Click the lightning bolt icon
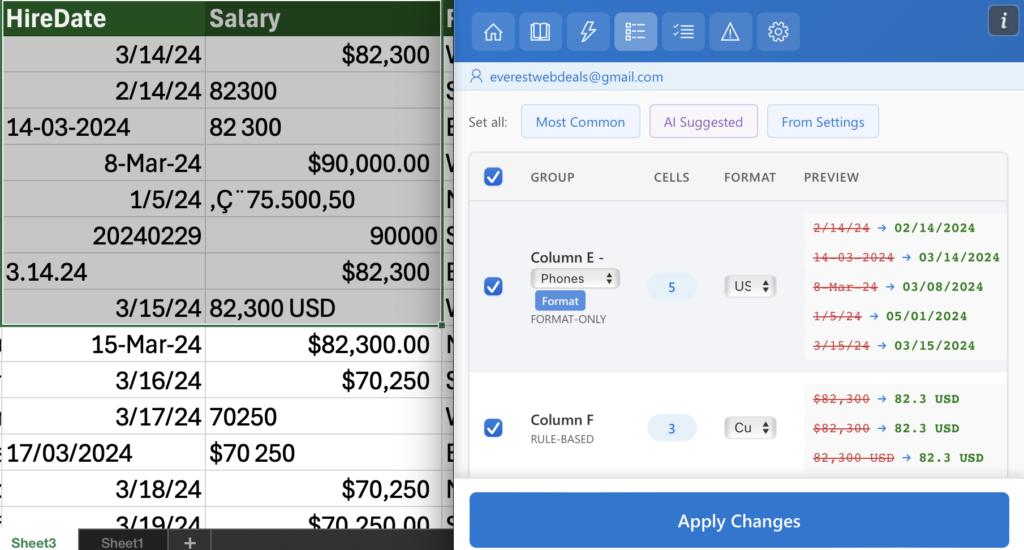This screenshot has width=1024, height=550. coord(588,32)
